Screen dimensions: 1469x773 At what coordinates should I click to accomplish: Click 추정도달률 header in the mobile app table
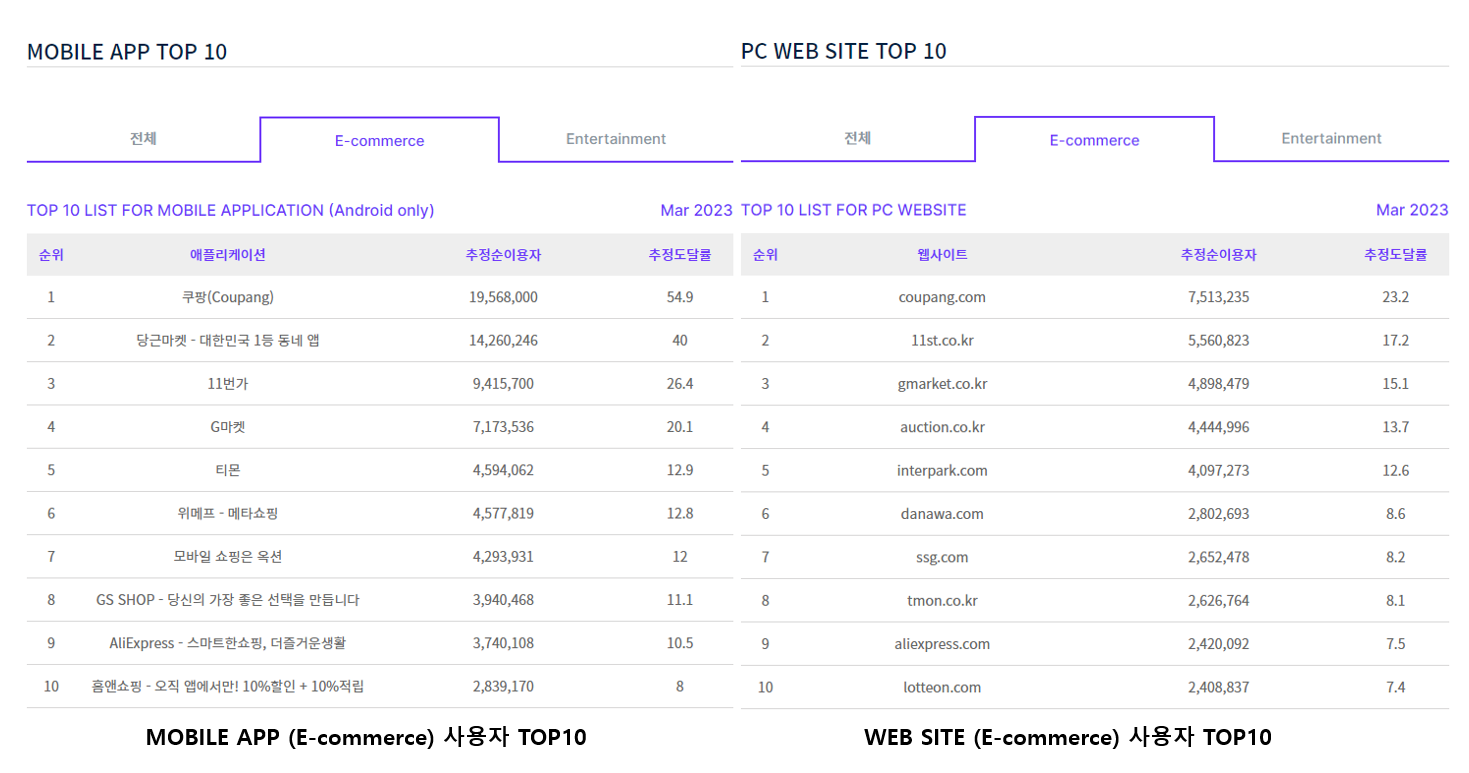click(680, 255)
